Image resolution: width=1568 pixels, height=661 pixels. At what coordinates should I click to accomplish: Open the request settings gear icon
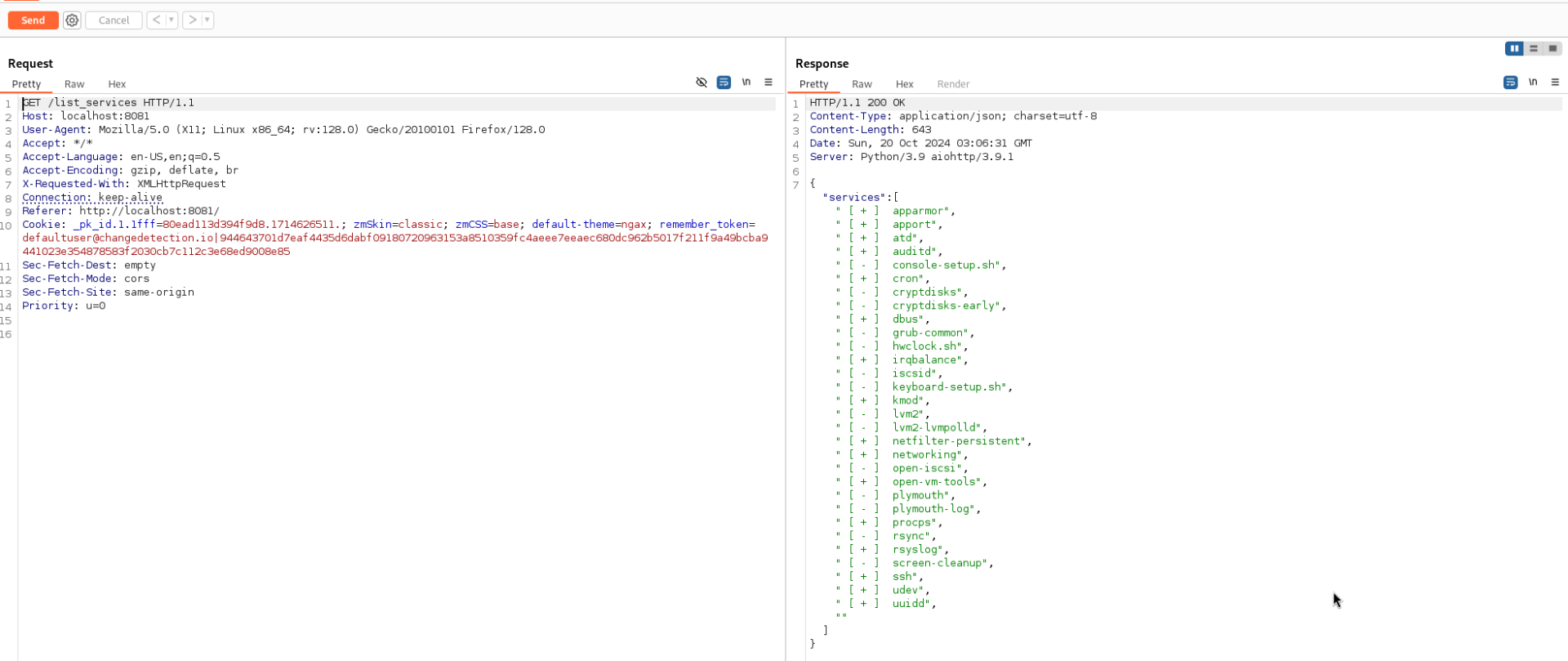72,20
